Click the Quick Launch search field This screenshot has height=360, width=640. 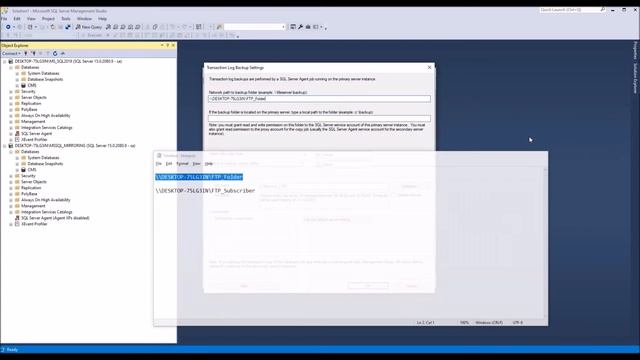tap(571, 10)
